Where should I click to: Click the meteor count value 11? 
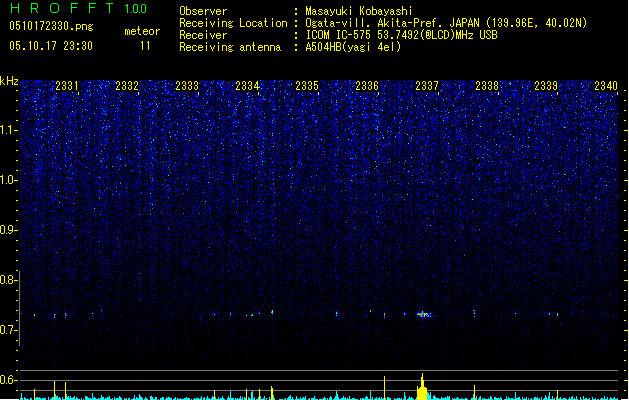[145, 46]
